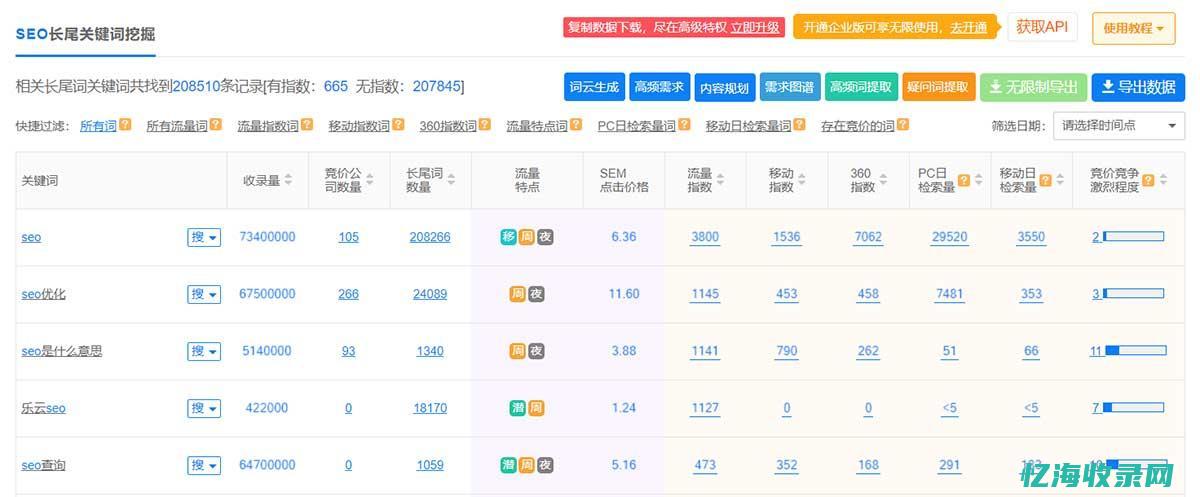Click the 词云生成 button
This screenshot has height=497, width=1200.
click(x=595, y=87)
